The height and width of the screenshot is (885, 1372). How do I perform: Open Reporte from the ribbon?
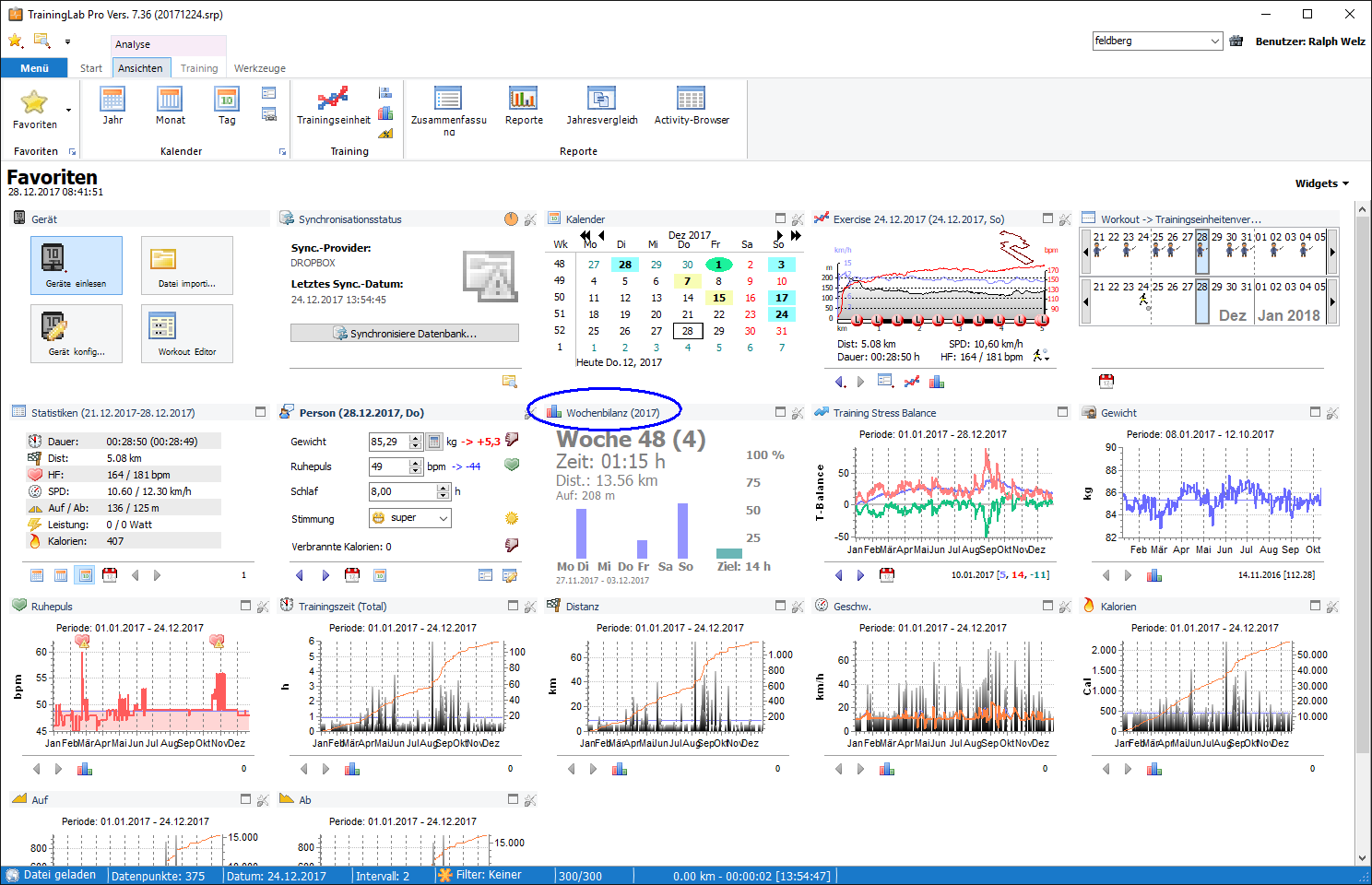pos(524,106)
